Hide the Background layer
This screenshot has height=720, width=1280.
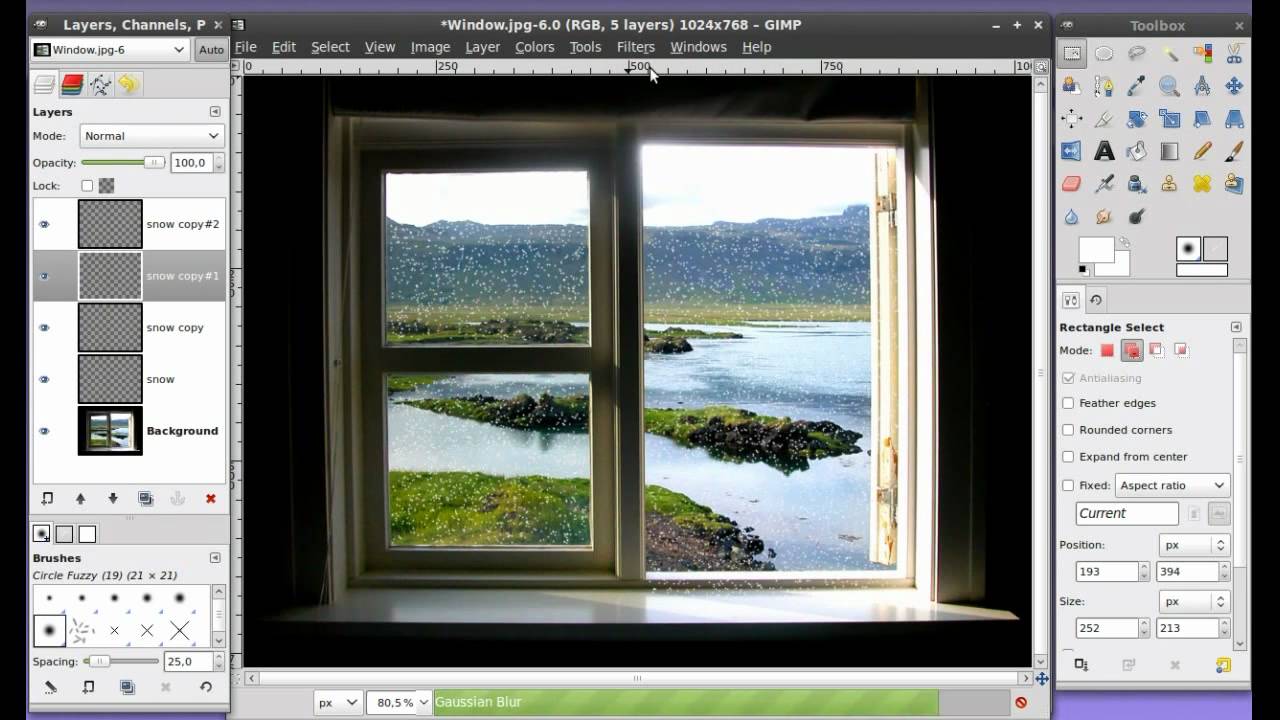[44, 431]
